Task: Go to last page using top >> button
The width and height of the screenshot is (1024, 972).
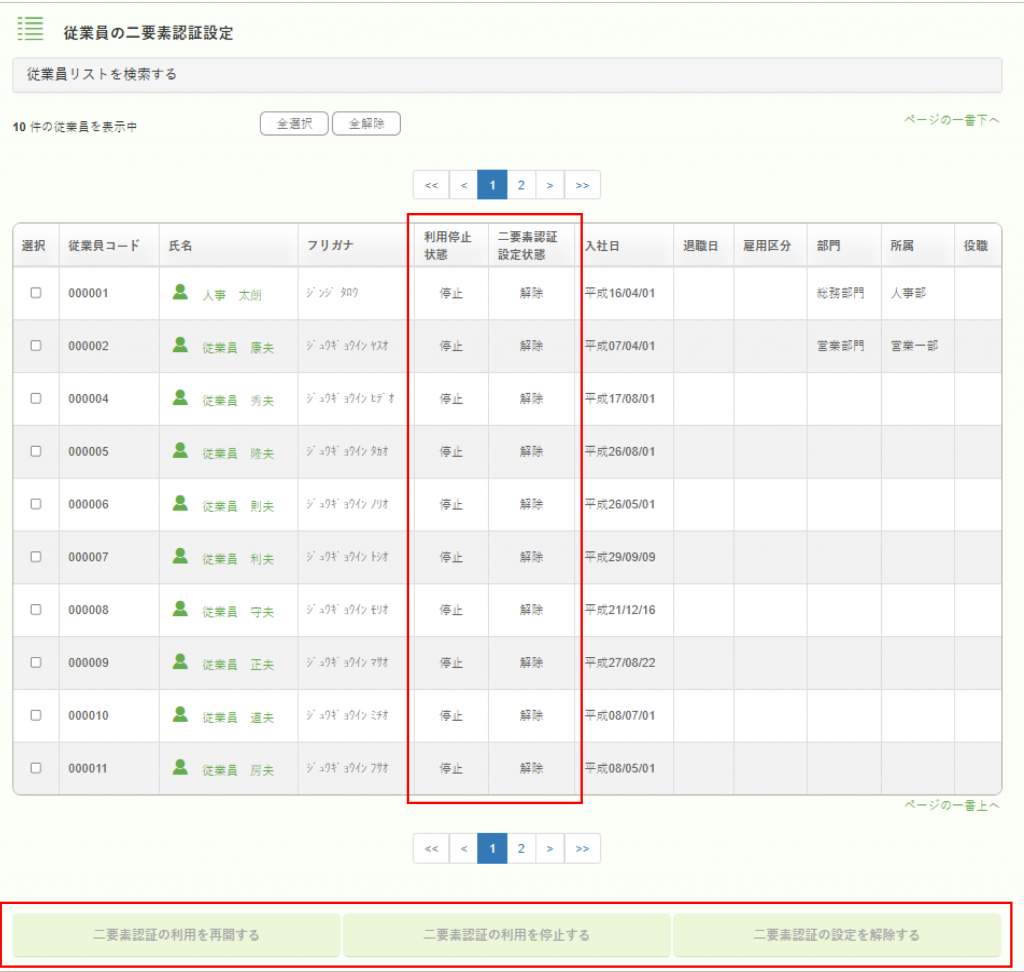Action: tap(582, 185)
